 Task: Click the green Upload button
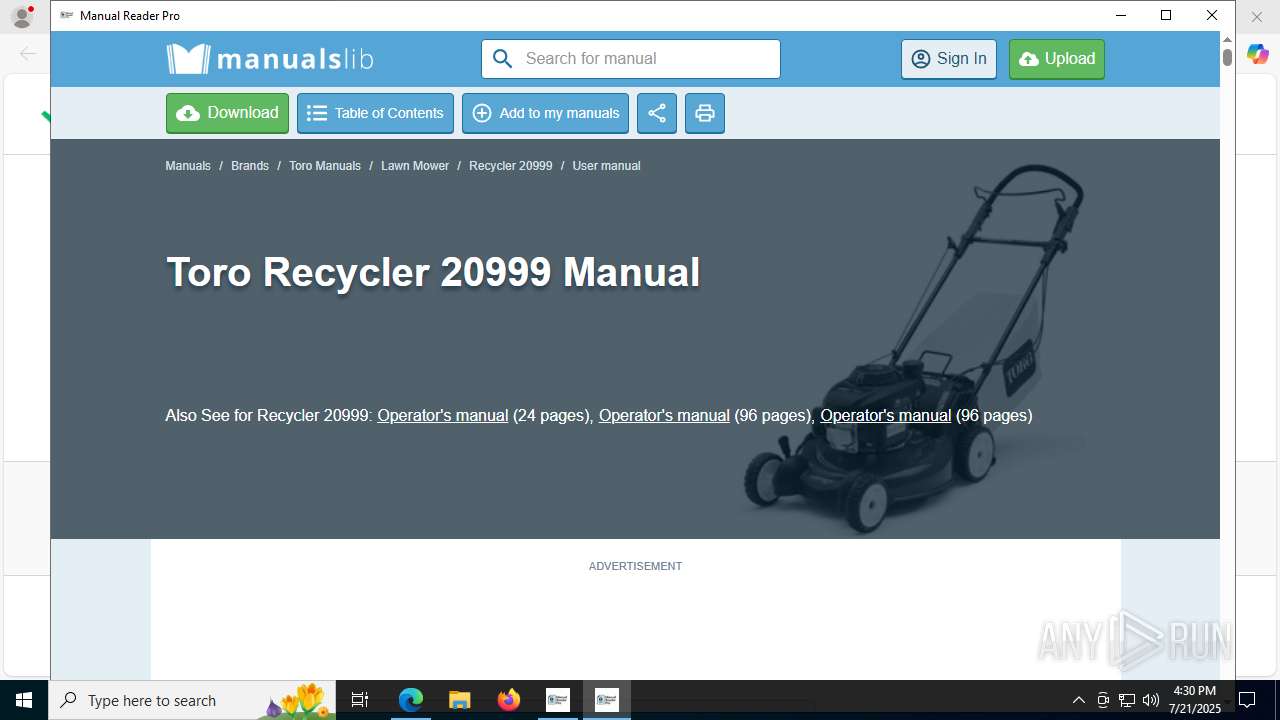click(1057, 59)
